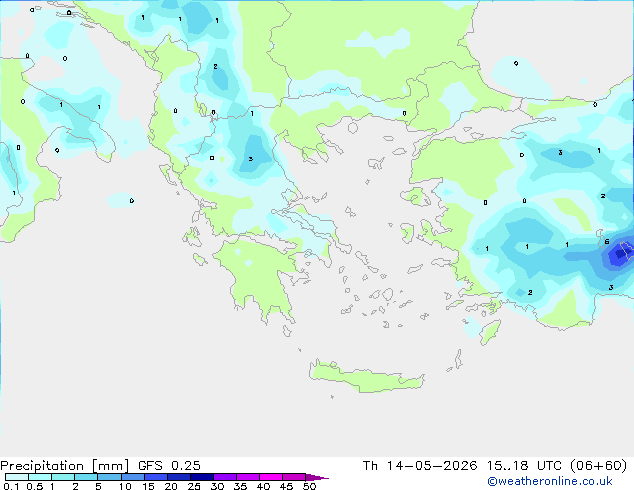Click the date 'Th 14-05-2026' label
The width and height of the screenshot is (634, 490).
pyautogui.click(x=420, y=466)
